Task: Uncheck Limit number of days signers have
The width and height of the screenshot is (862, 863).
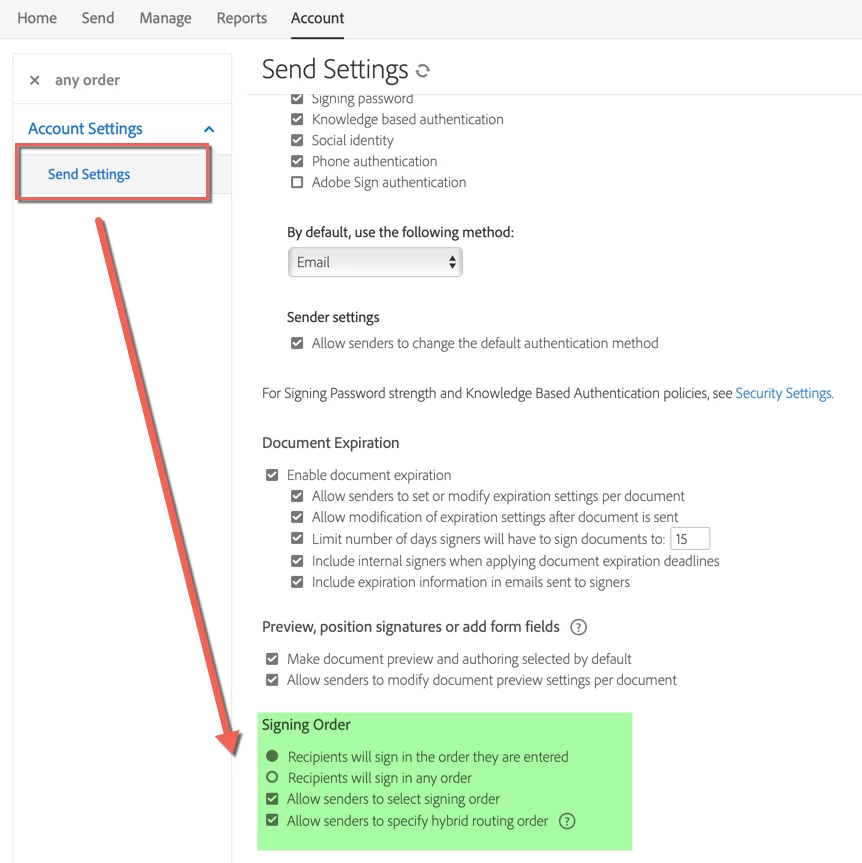Action: 297,538
